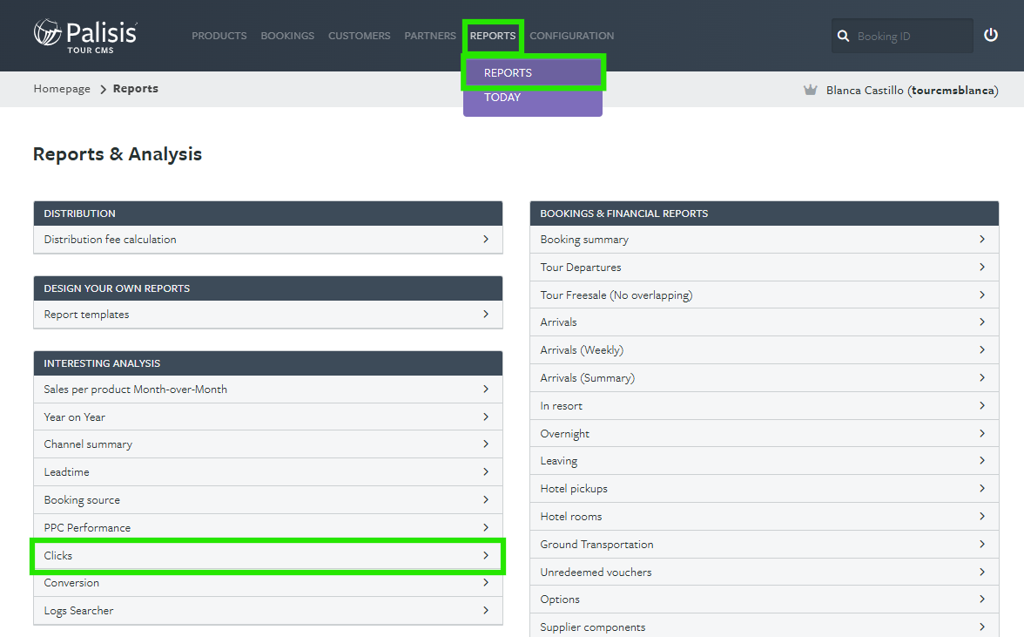Click the Distribution section header
This screenshot has height=637, width=1024.
coord(268,214)
